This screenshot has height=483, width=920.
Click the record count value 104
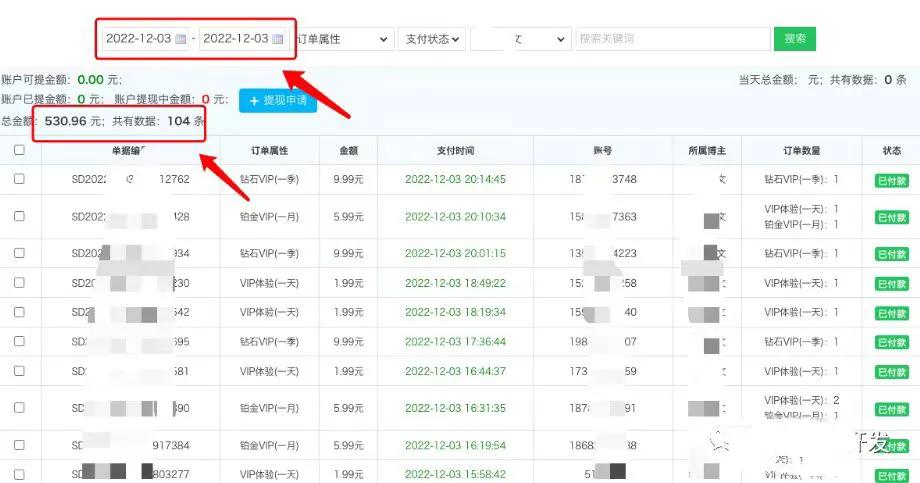coord(178,121)
